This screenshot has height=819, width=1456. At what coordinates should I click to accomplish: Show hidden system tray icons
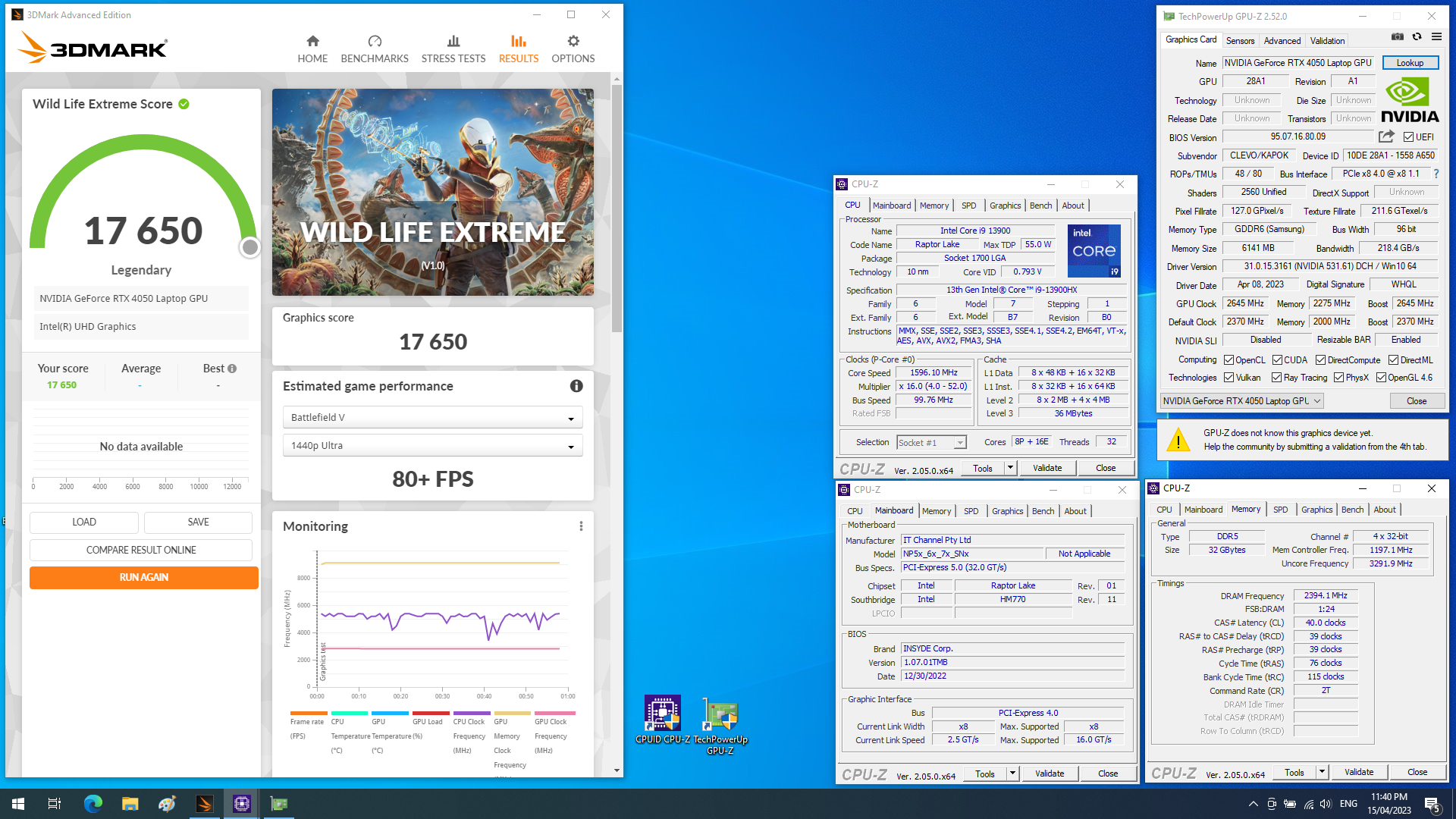(x=1253, y=804)
